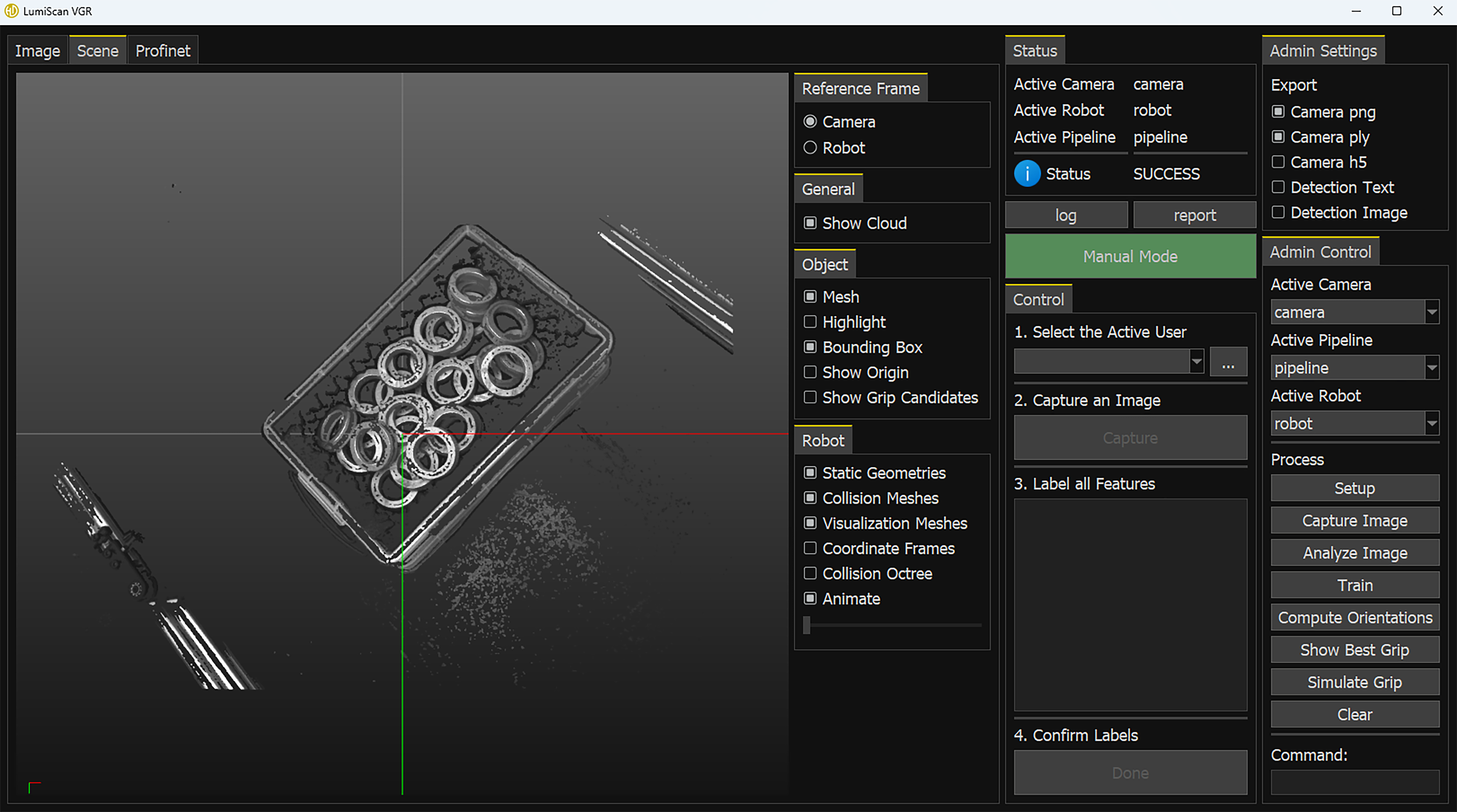Maximize the LumiScan VGR window
Image resolution: width=1457 pixels, height=812 pixels.
coord(1396,11)
